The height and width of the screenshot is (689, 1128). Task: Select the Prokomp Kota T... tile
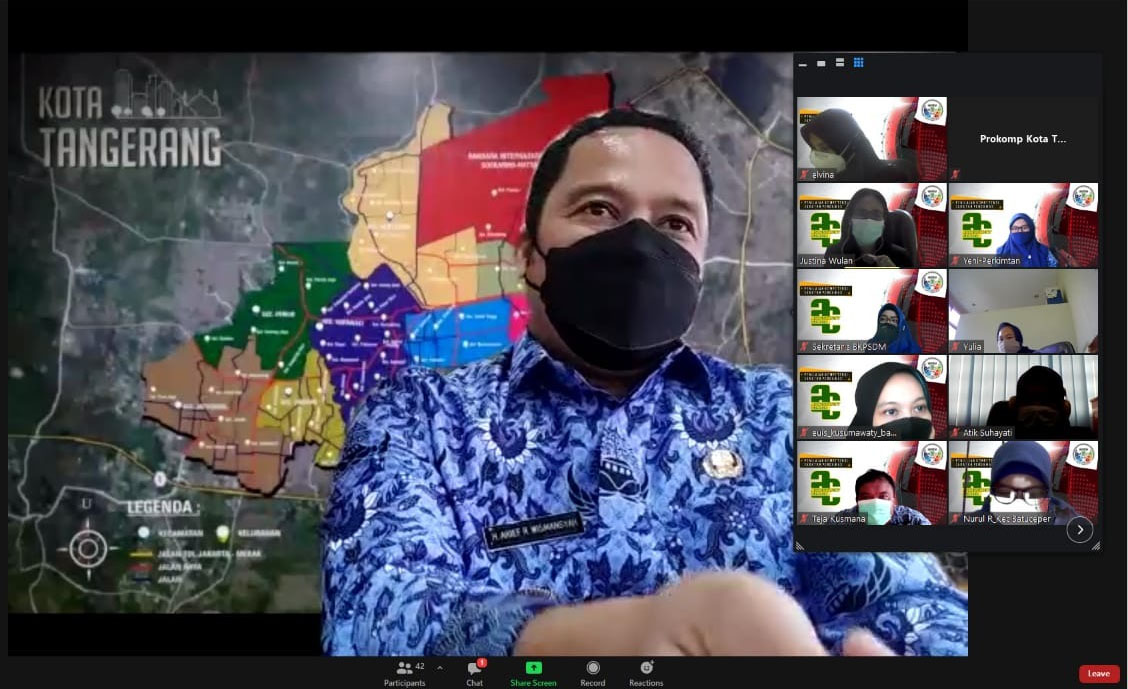coord(1023,139)
